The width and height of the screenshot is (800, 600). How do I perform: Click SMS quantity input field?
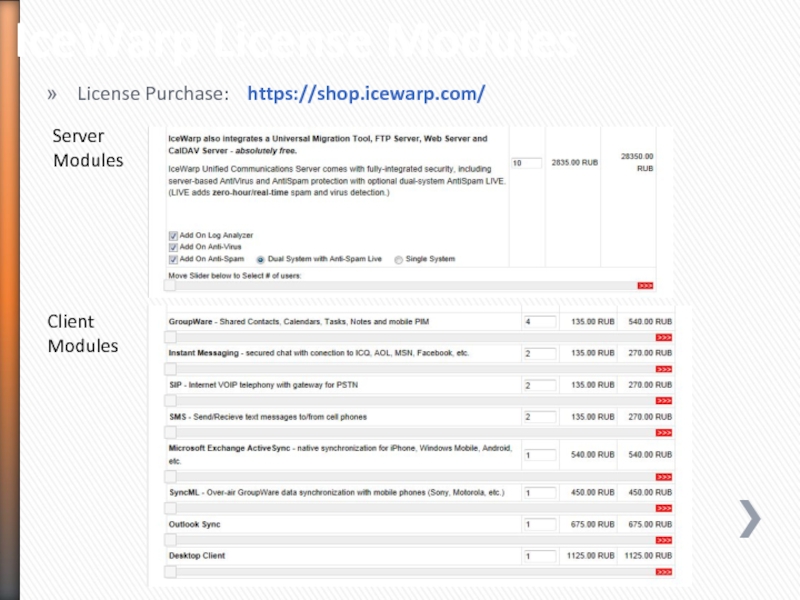click(540, 417)
